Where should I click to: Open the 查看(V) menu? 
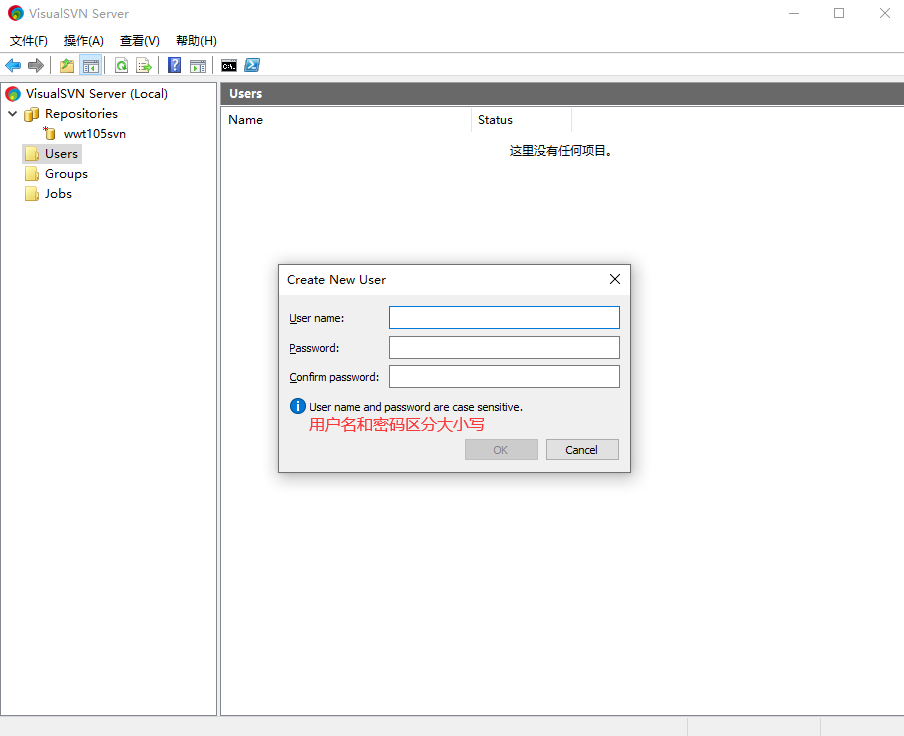click(x=139, y=41)
